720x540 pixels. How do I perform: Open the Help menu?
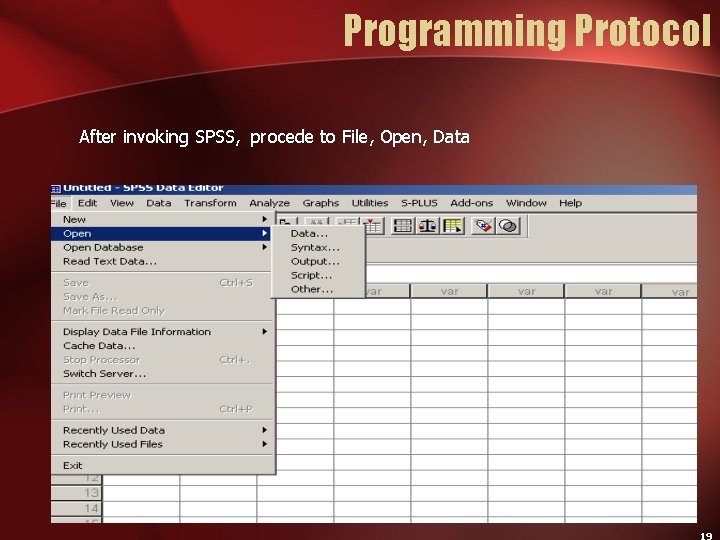click(x=570, y=203)
